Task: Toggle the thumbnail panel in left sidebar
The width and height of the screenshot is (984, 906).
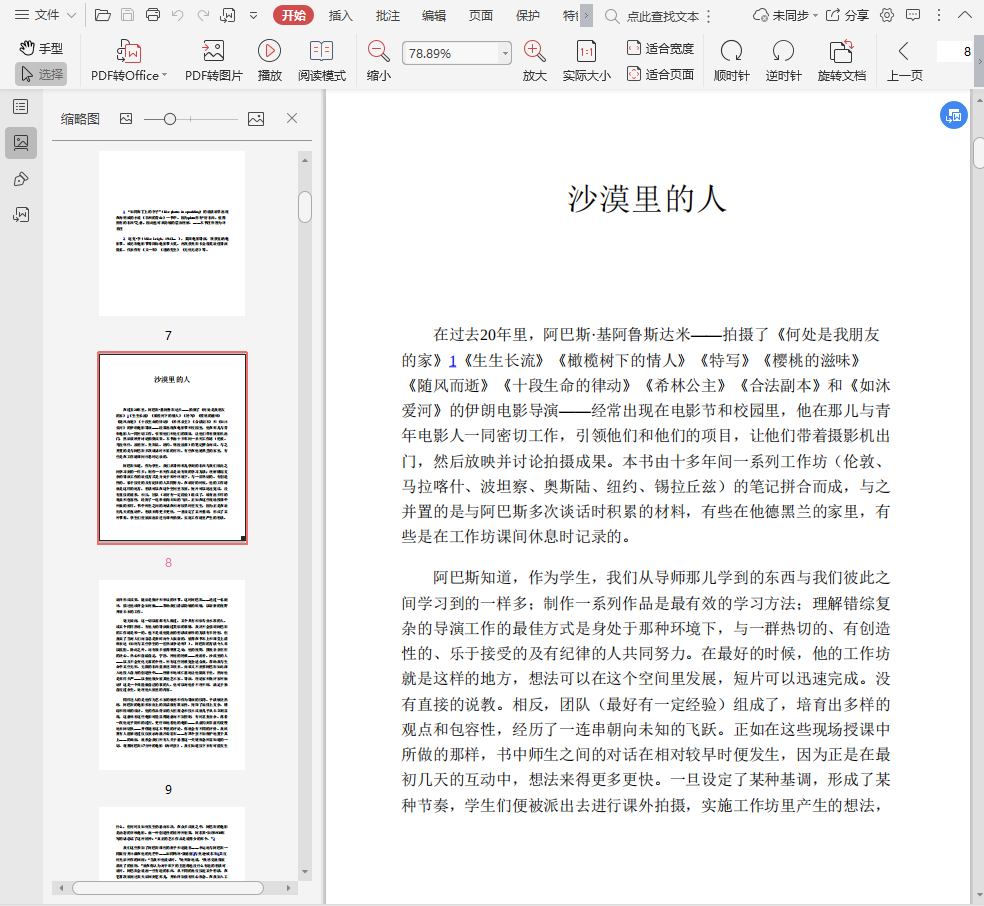Action: click(21, 142)
